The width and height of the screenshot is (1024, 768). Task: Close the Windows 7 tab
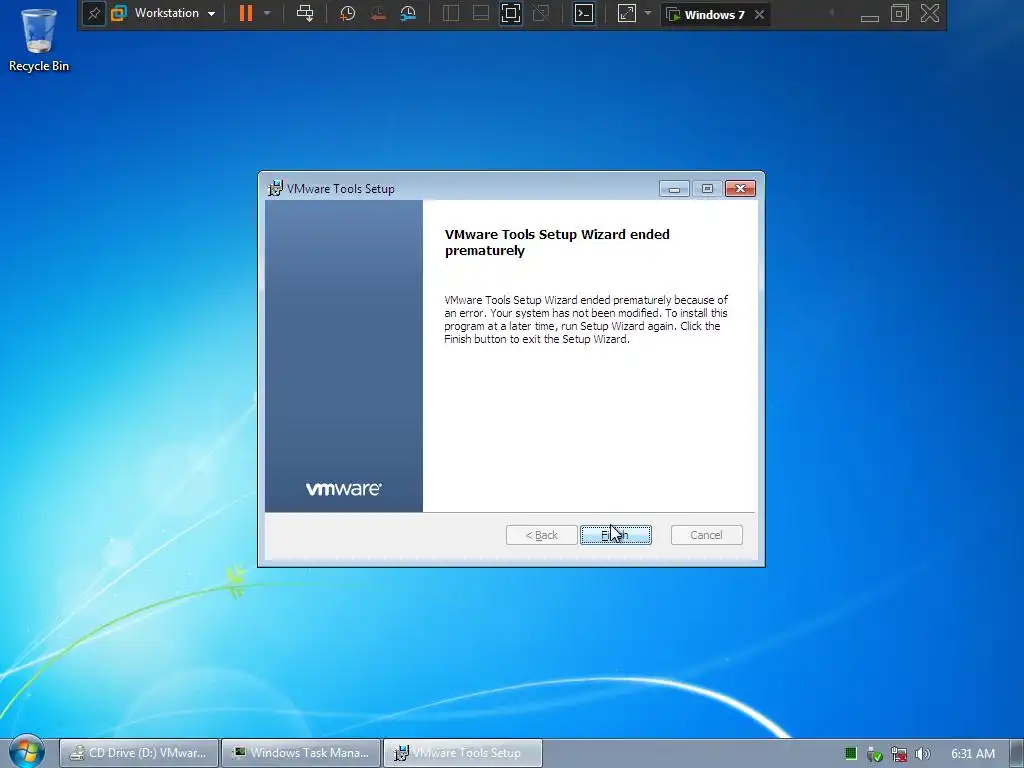point(760,14)
